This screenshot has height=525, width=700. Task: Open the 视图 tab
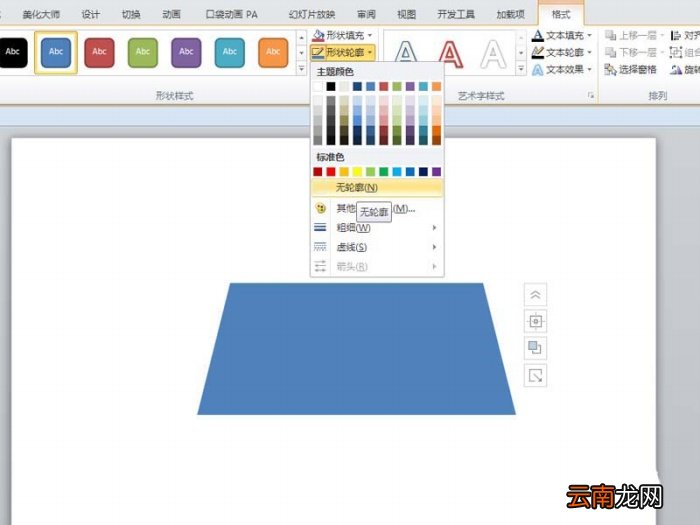tap(406, 14)
